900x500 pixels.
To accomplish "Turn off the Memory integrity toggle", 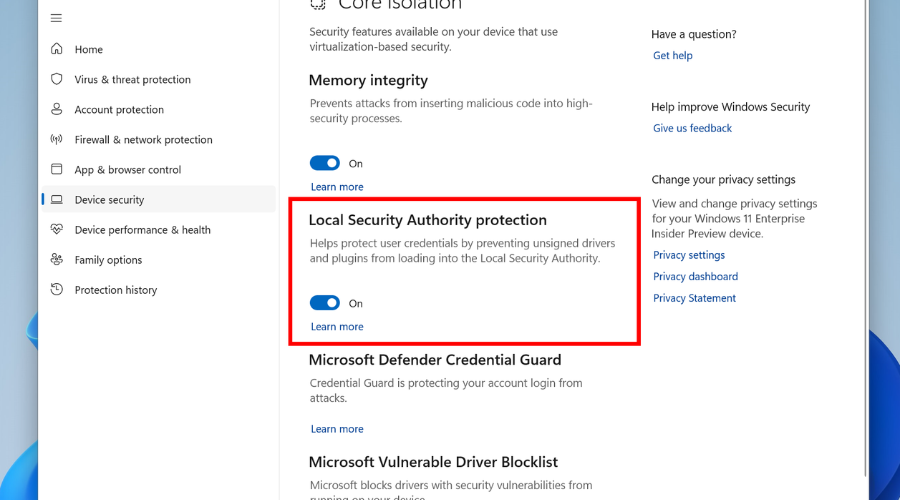I will 325,163.
